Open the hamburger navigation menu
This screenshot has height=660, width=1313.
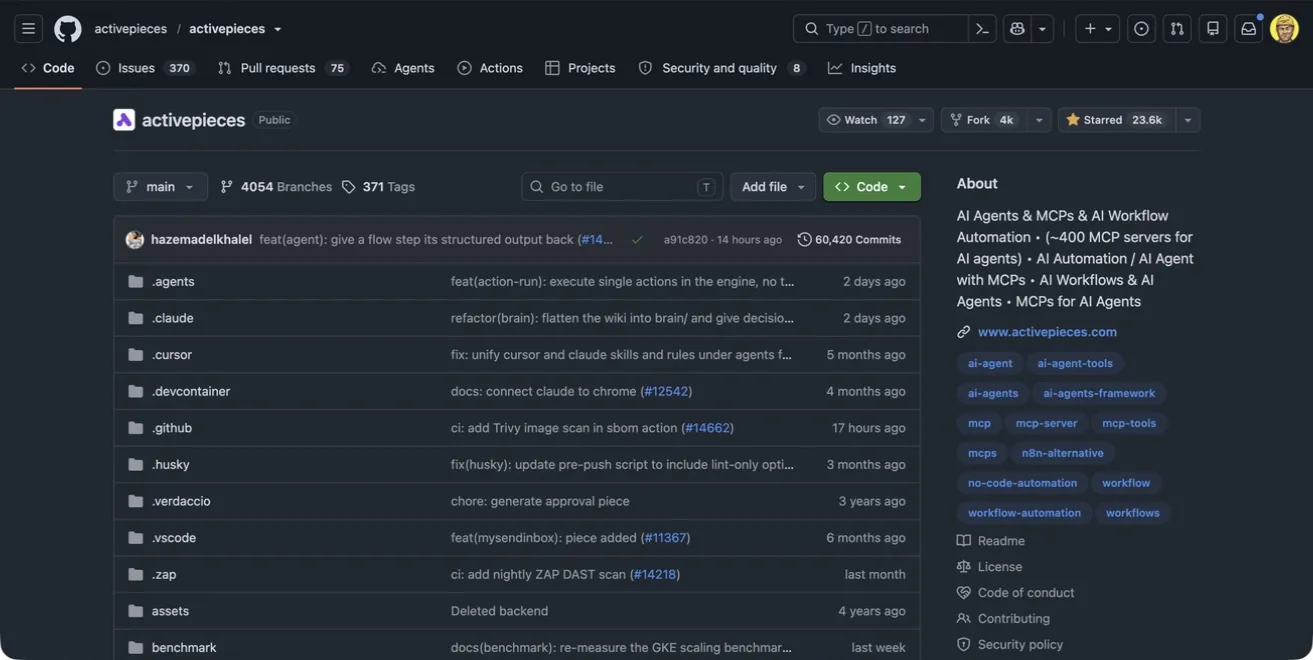coord(28,29)
